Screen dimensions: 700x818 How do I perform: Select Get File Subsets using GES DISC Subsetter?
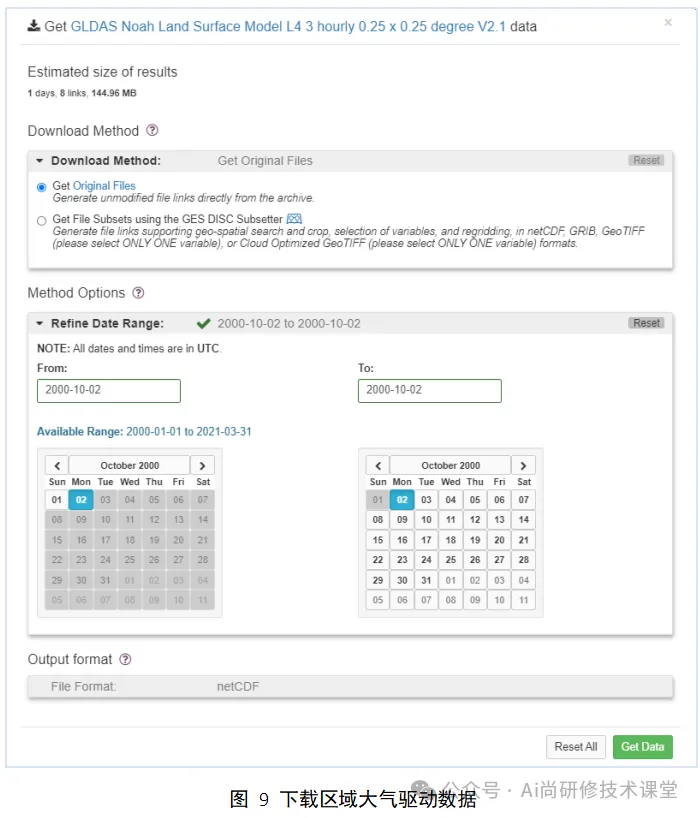[x=42, y=221]
